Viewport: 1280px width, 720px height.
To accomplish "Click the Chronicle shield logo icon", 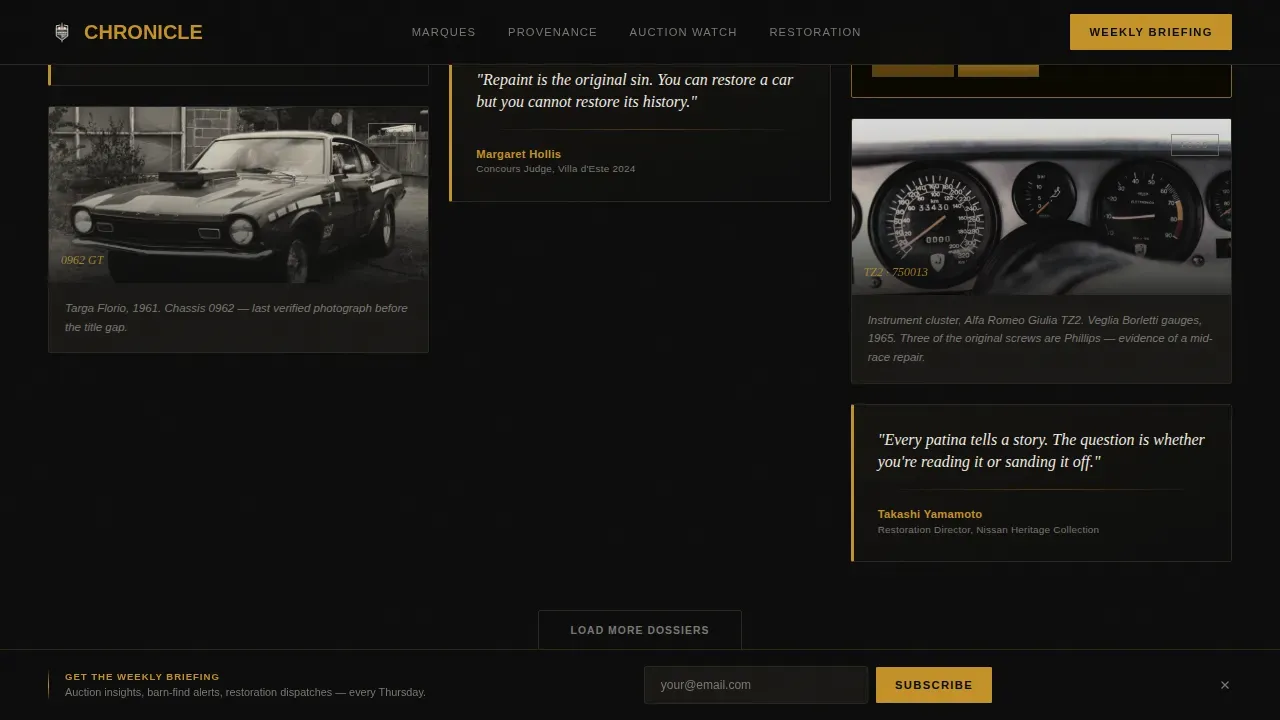I will pyautogui.click(x=62, y=33).
